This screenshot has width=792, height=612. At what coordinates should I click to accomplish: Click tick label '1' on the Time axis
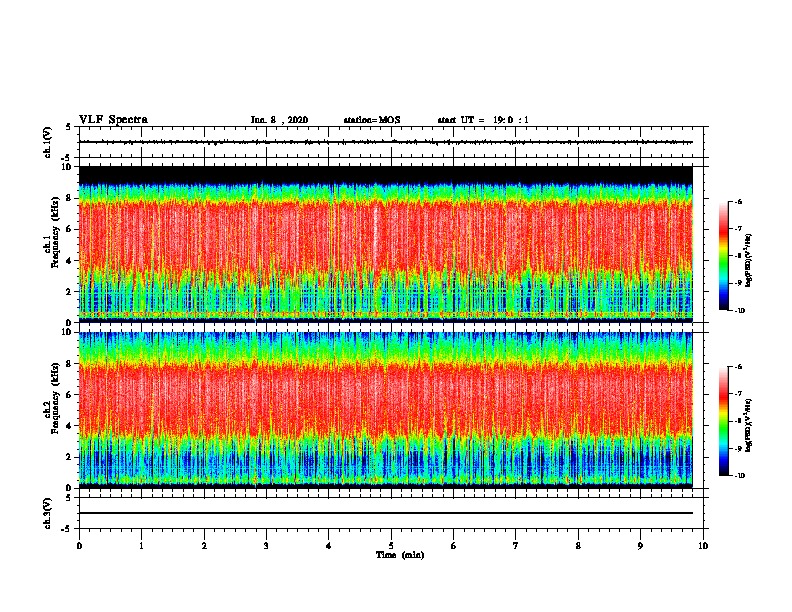141,546
